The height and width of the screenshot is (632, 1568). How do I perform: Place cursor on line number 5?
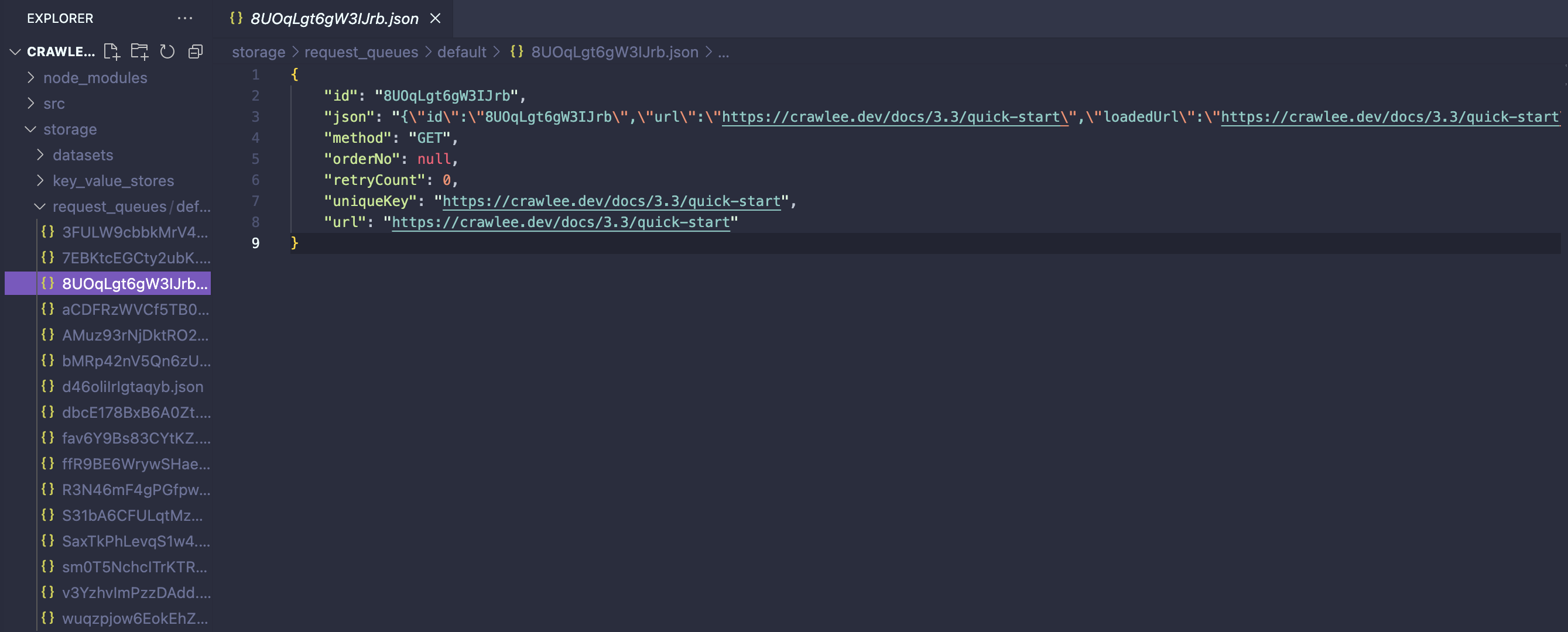pyautogui.click(x=256, y=159)
